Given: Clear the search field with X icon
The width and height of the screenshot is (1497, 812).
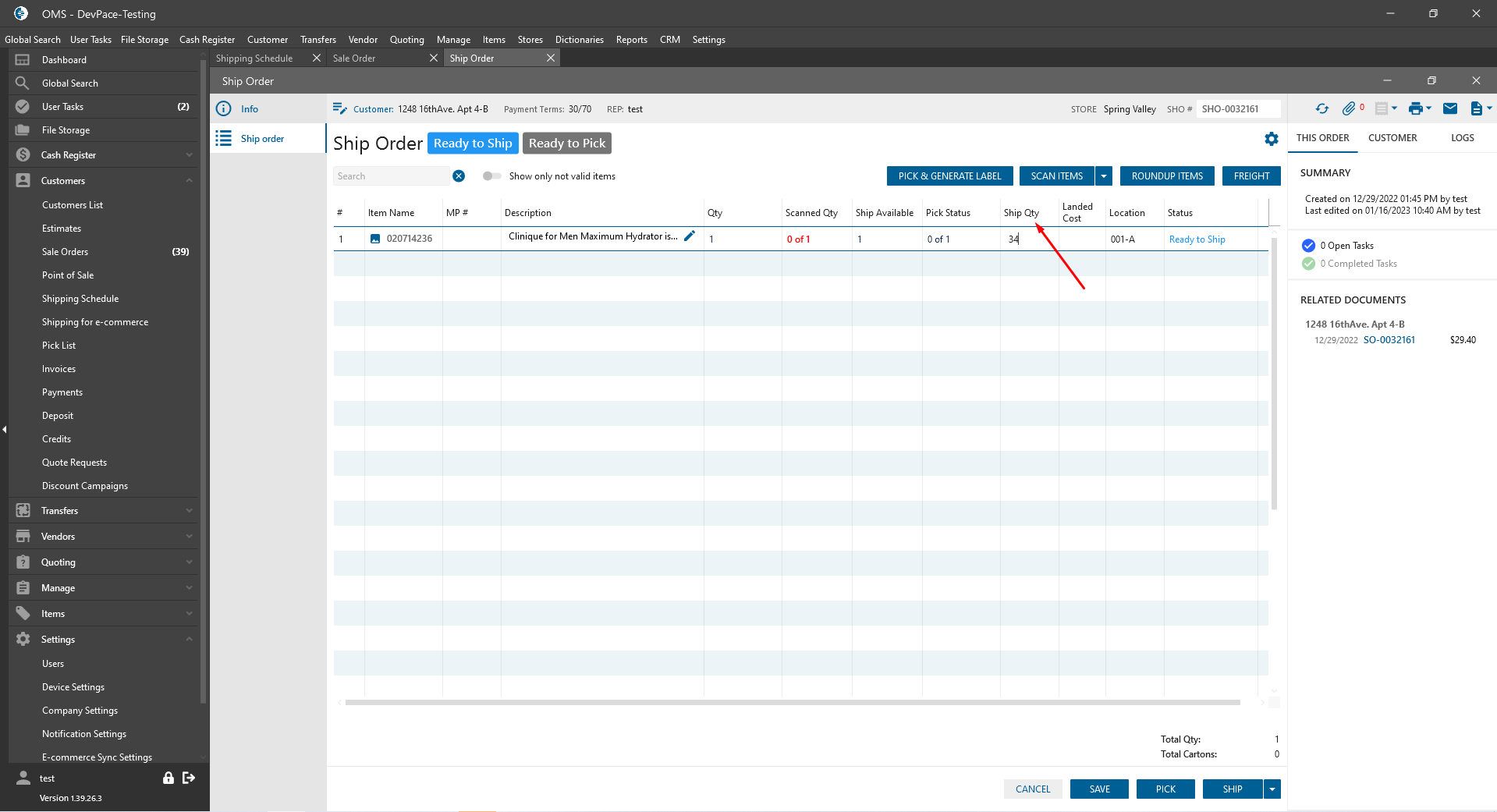Looking at the screenshot, I should tap(459, 176).
